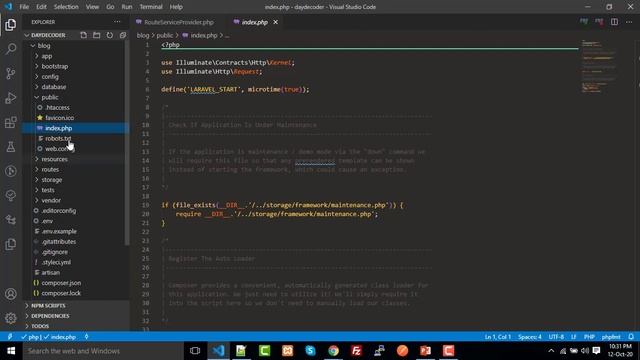Open the Selection menu
The height and width of the screenshot is (360, 640).
(66, 7)
